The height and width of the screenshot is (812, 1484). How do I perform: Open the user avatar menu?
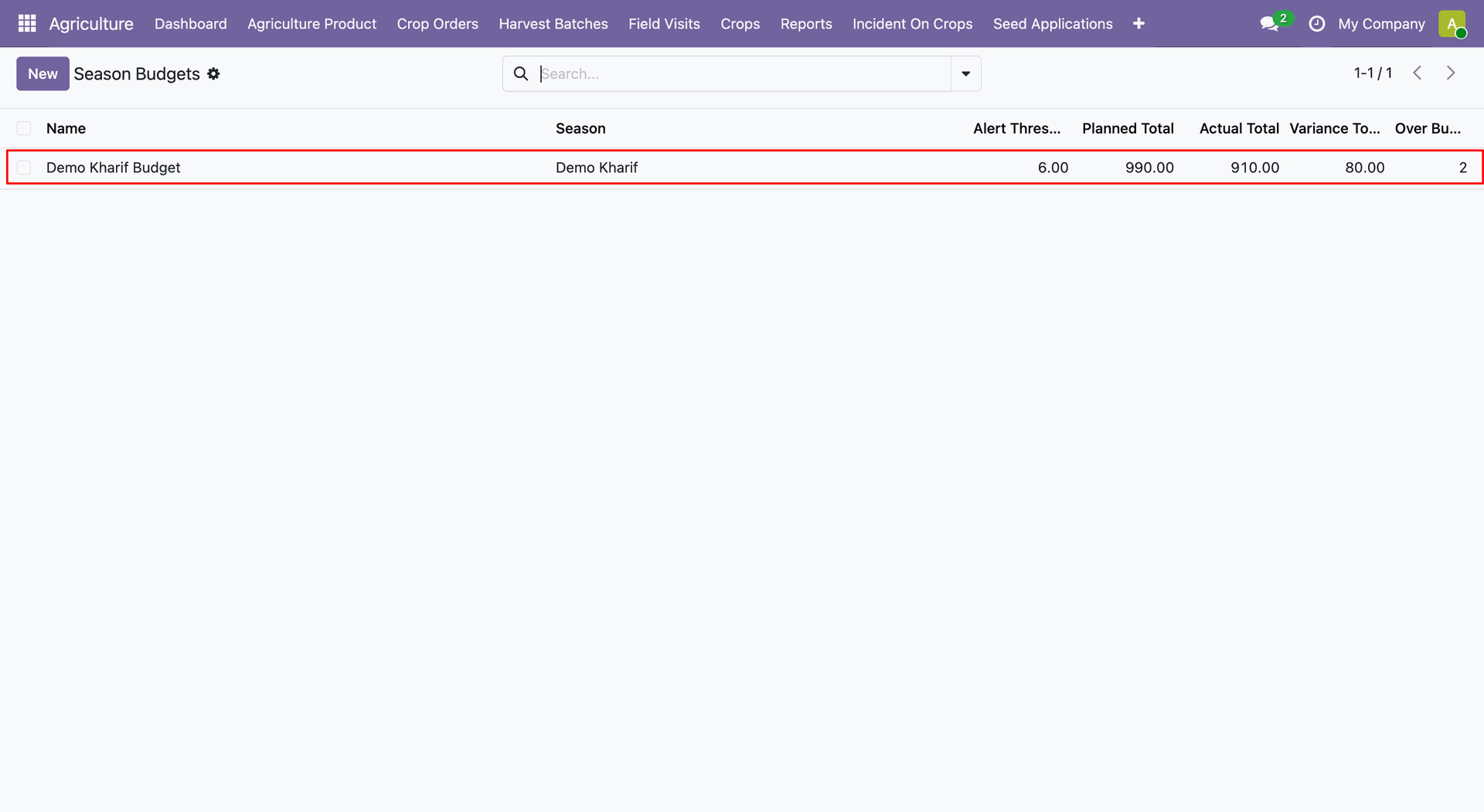point(1452,24)
